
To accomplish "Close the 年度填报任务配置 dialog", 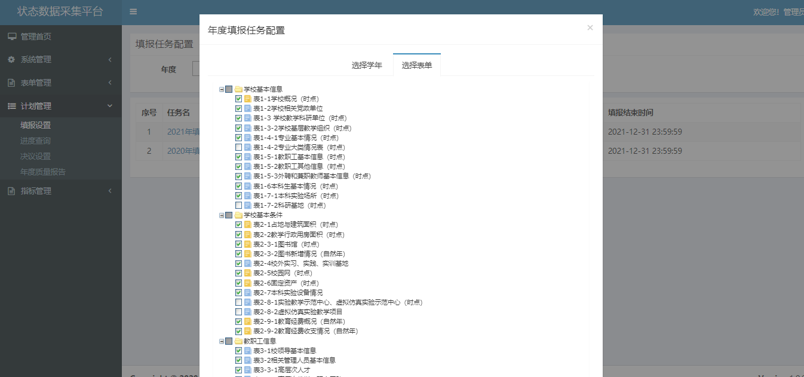I will 590,28.
